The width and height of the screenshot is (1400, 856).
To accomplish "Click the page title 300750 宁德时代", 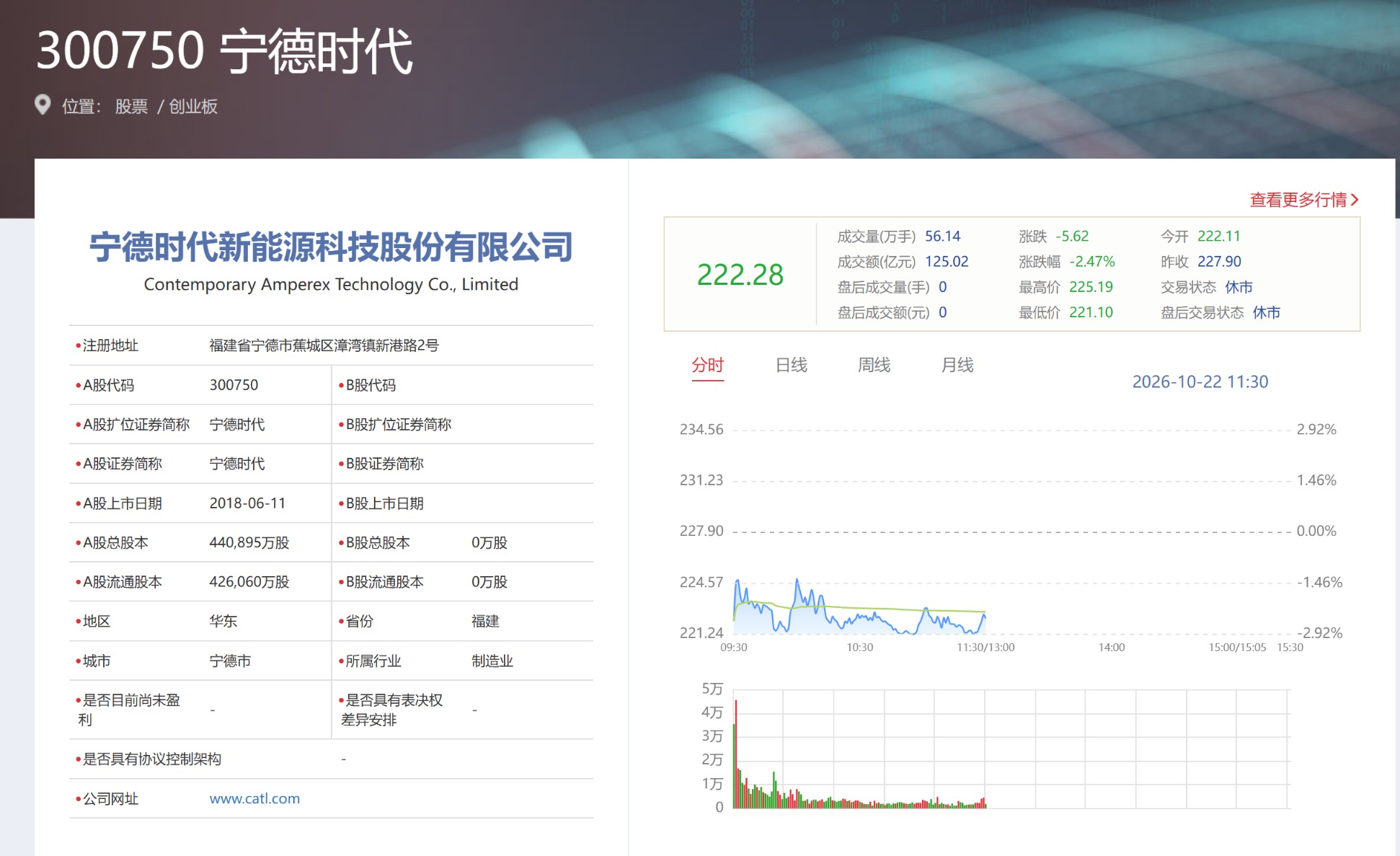I will (x=224, y=52).
